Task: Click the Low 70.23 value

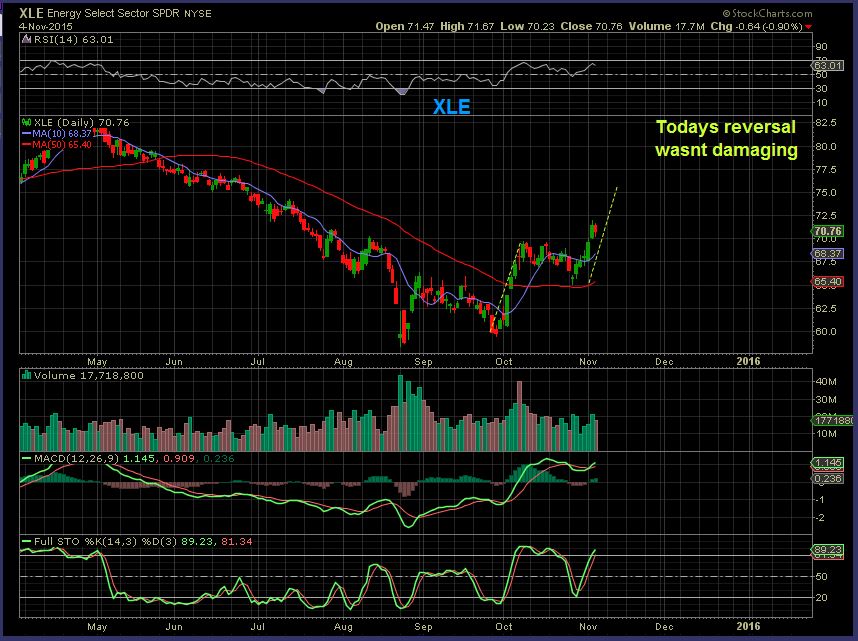Action: click(527, 26)
